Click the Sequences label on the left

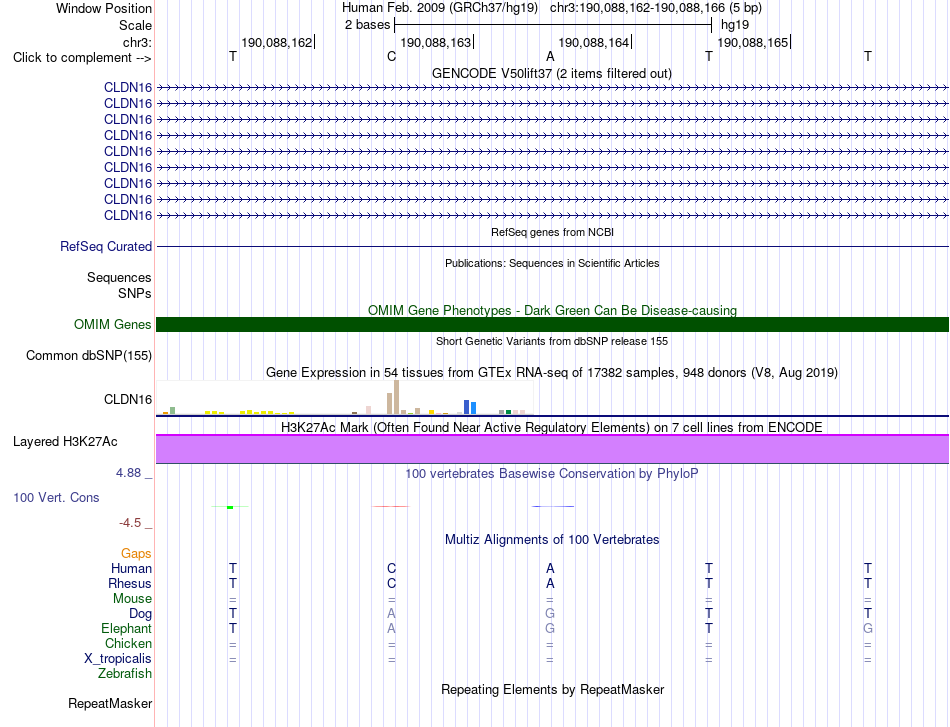119,277
